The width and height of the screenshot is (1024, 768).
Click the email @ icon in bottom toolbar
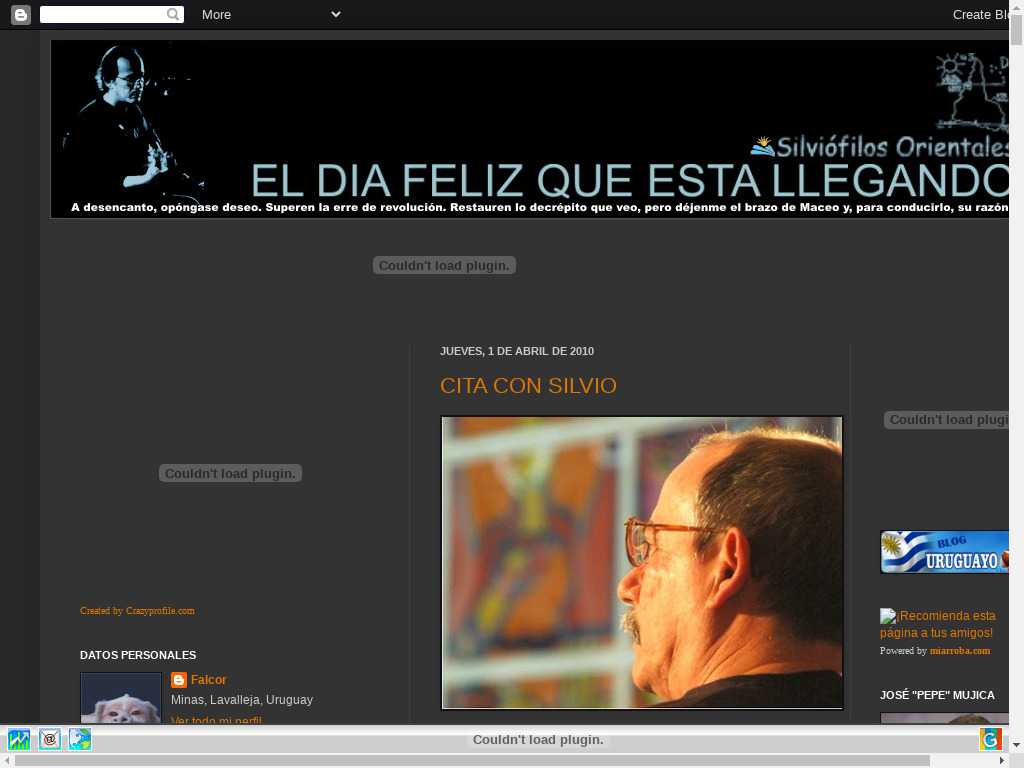click(50, 740)
